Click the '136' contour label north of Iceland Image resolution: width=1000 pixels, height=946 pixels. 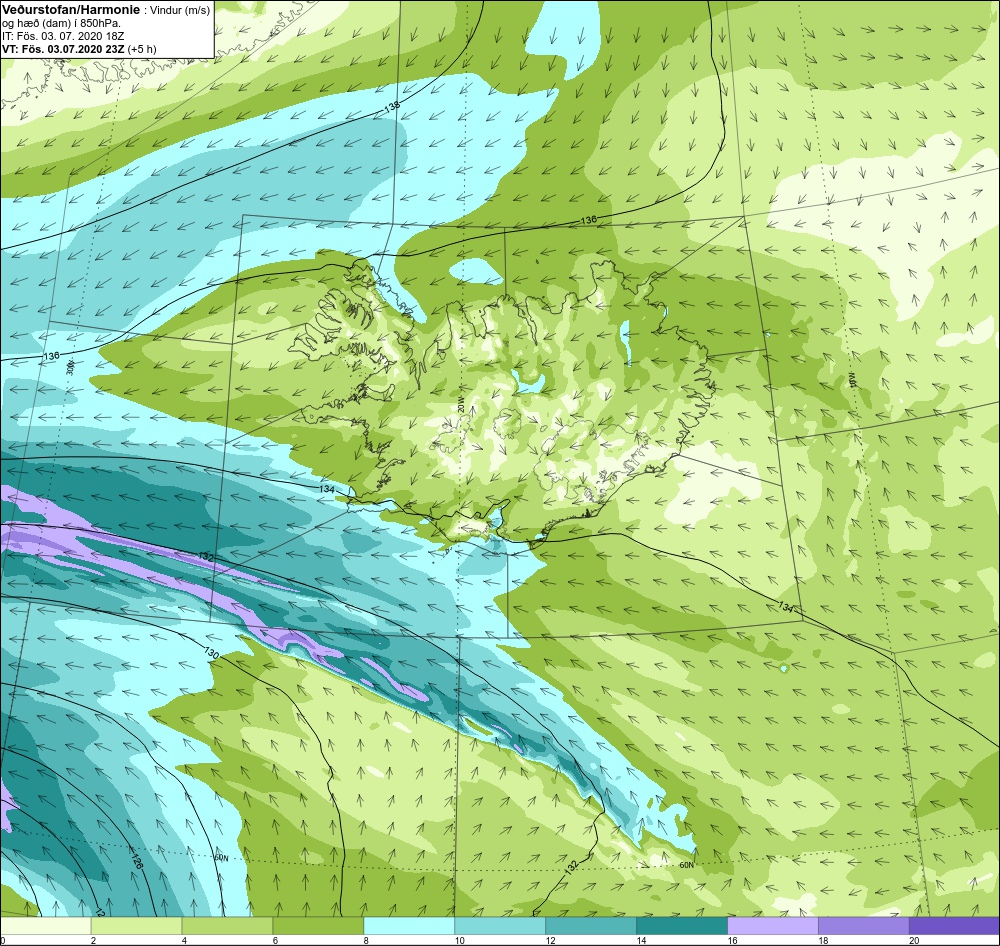click(589, 219)
